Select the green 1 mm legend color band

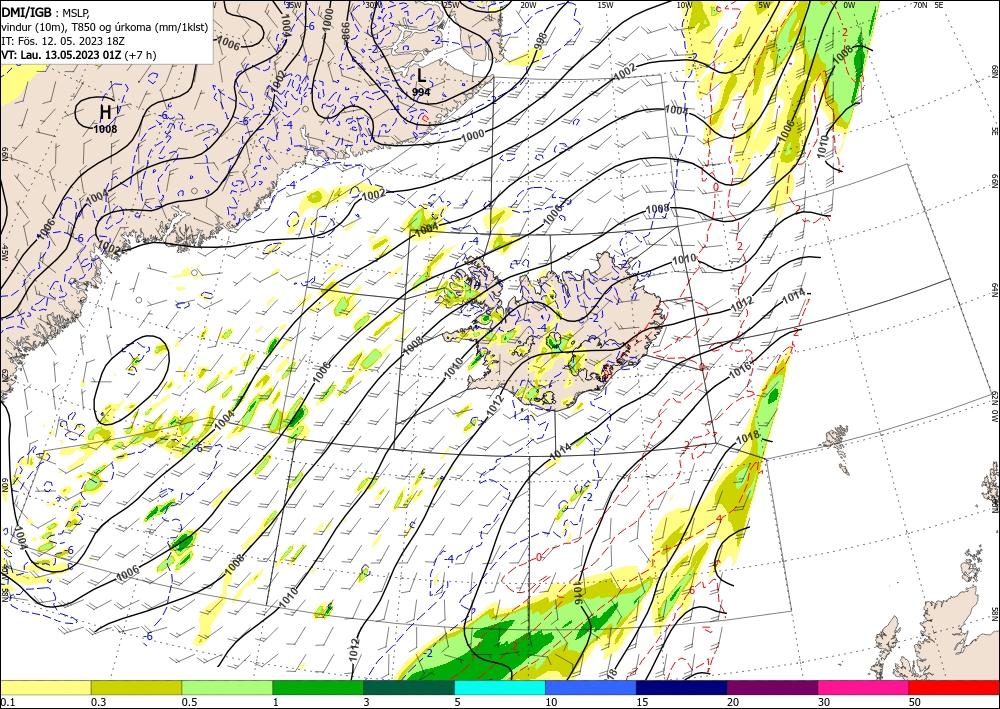click(318, 687)
